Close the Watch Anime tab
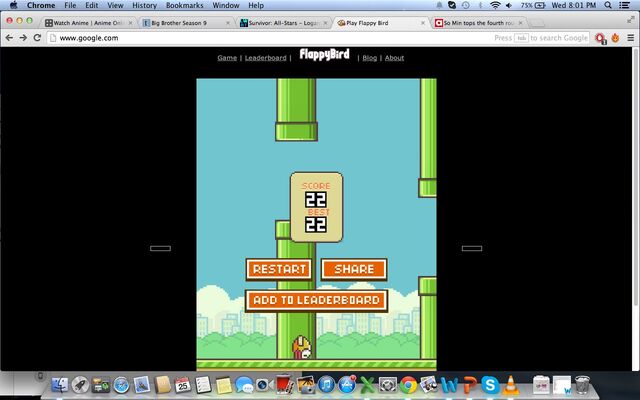Screen dimensions: 640x400 [x=130, y=23]
